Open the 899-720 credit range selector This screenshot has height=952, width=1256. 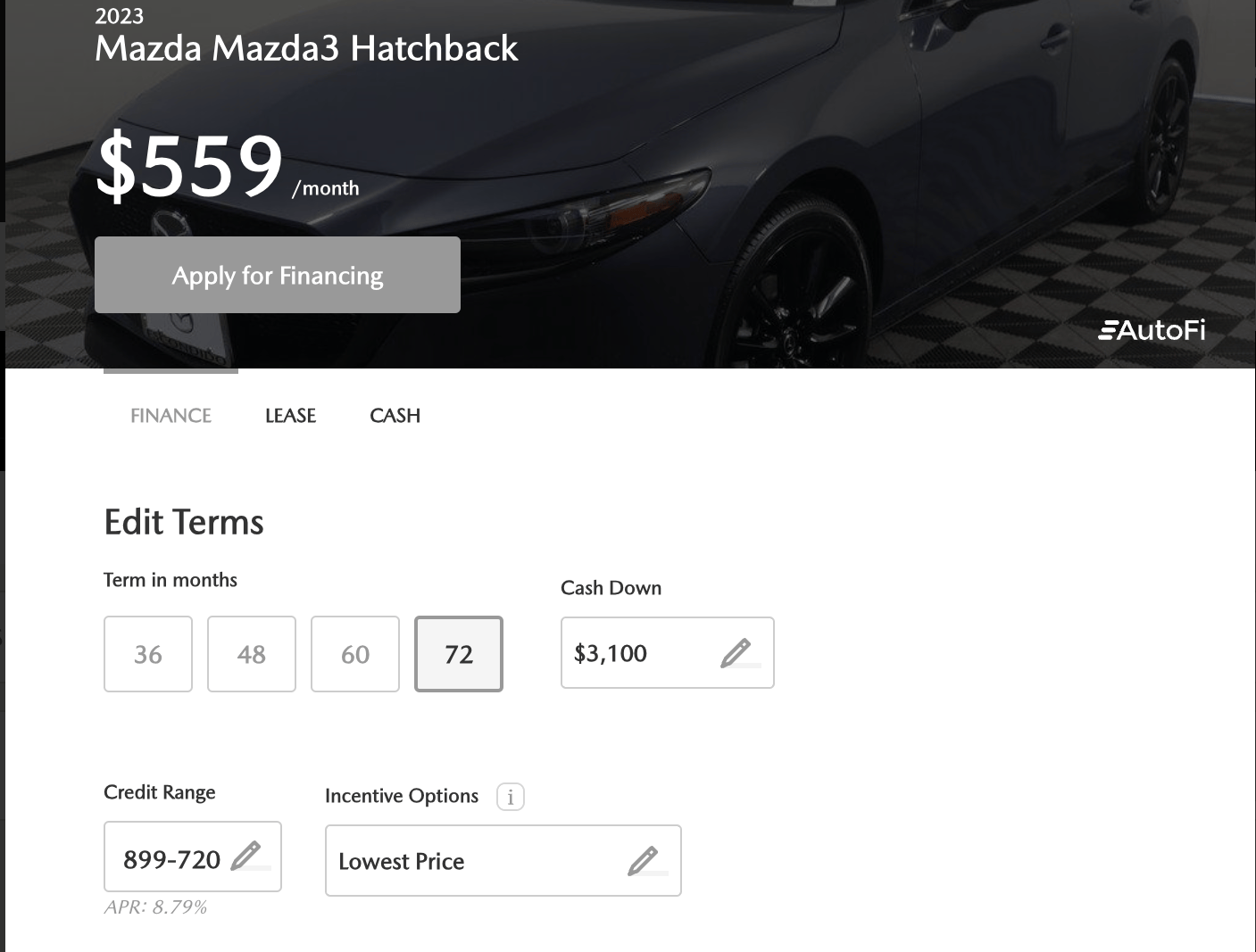coord(193,857)
